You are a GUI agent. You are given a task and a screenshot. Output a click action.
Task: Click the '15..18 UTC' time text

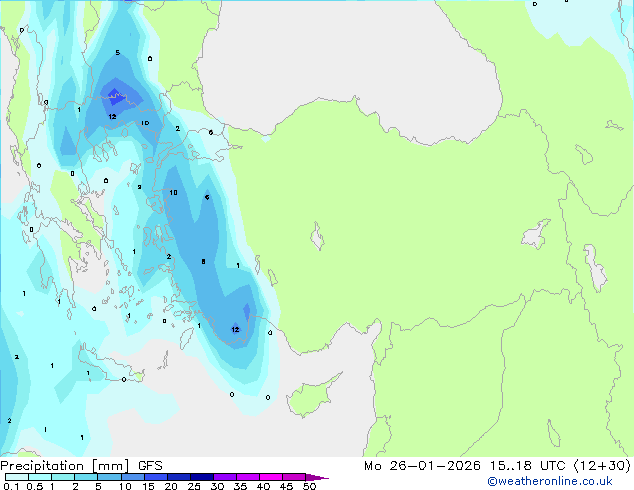pos(527,466)
